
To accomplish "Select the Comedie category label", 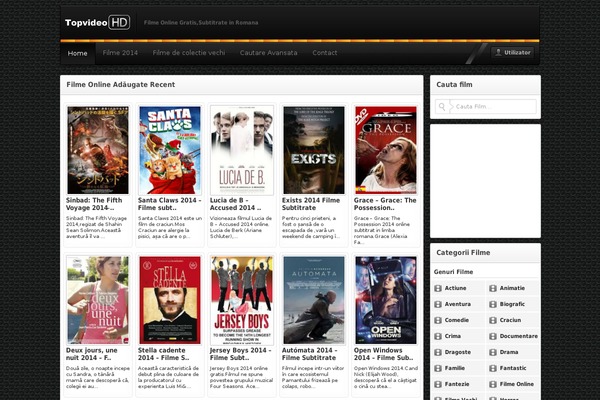I will tap(457, 320).
